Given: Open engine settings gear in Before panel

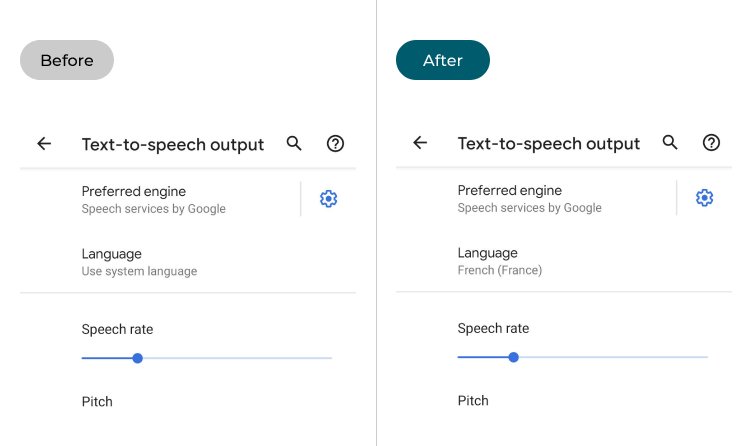Looking at the screenshot, I should click(328, 199).
